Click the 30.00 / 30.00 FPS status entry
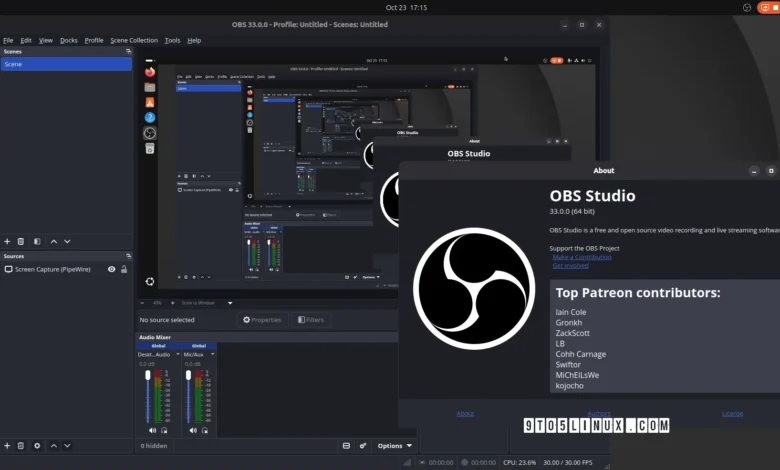 pyautogui.click(x=567, y=463)
